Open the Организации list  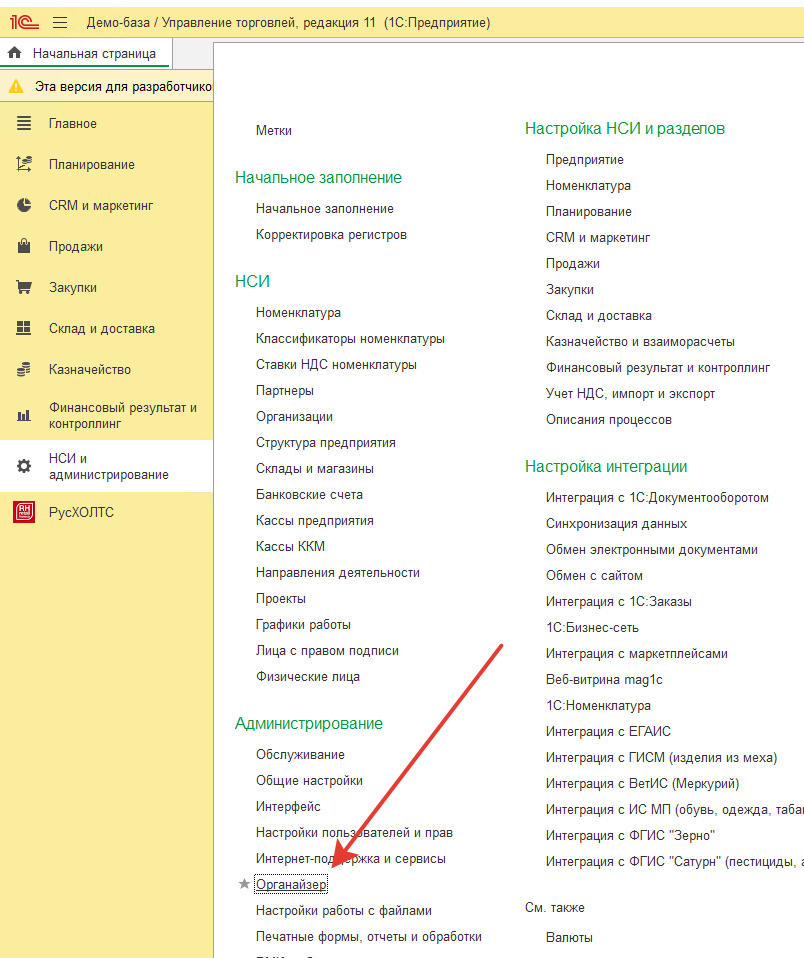294,416
